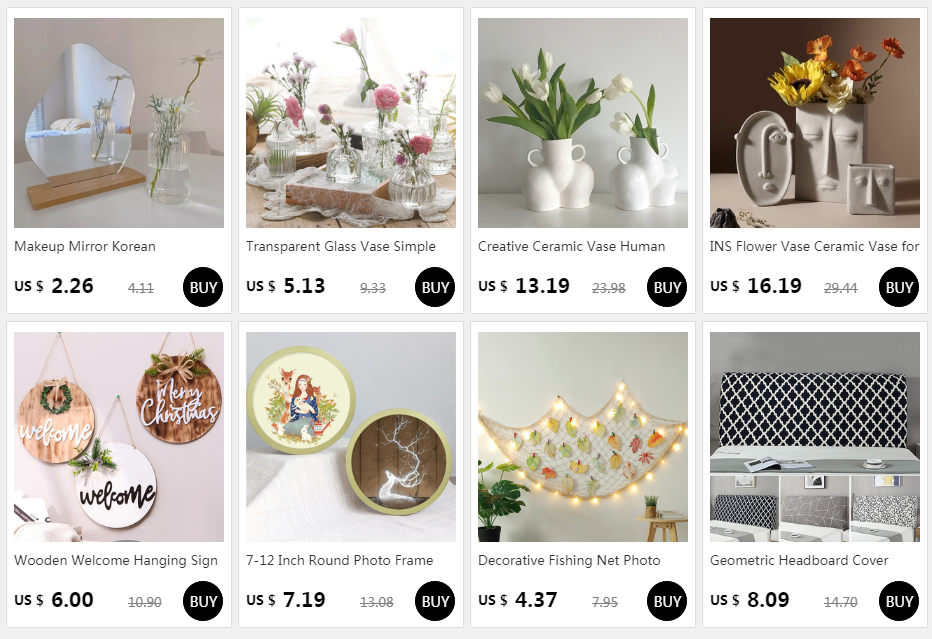
Task: Click BUY on the Decorative Fishing Net Photo
Action: [x=666, y=601]
